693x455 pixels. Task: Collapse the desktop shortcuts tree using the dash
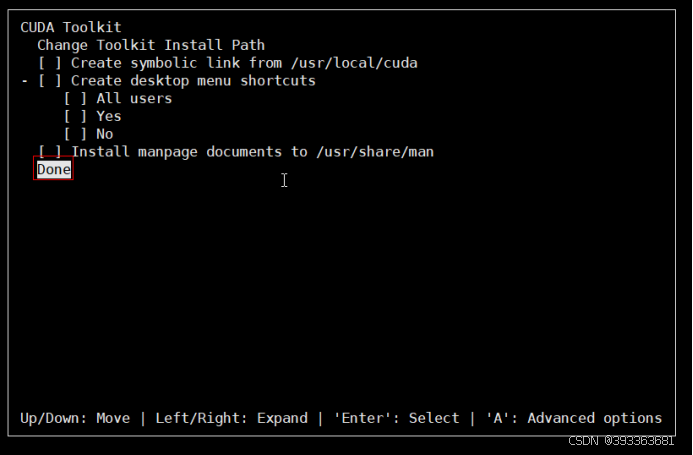tap(25, 81)
